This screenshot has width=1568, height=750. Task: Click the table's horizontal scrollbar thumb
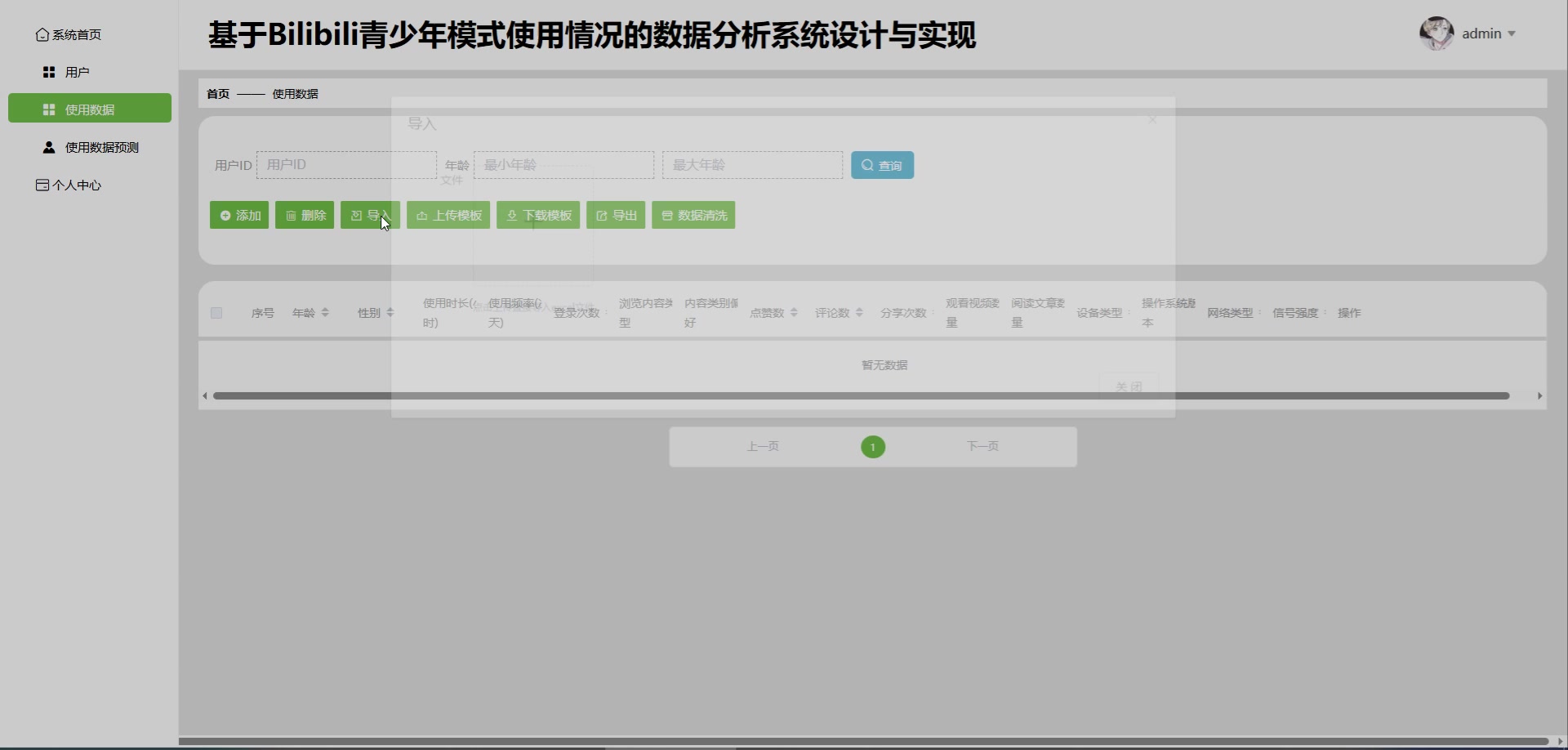[x=861, y=396]
